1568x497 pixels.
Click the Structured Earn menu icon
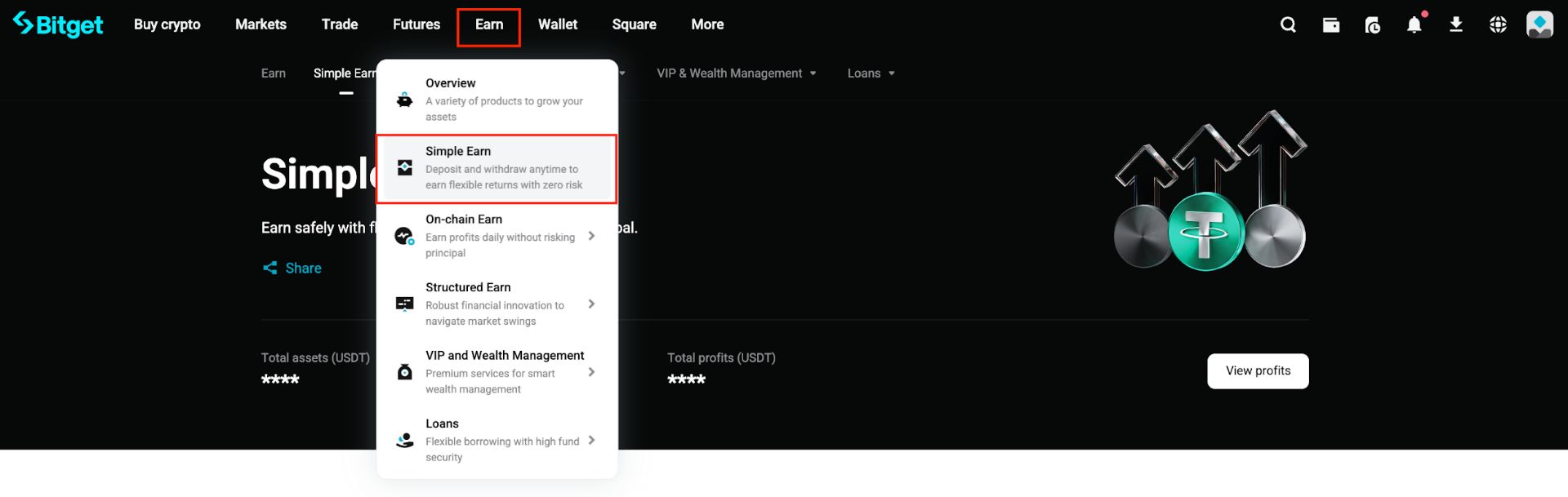tap(404, 304)
